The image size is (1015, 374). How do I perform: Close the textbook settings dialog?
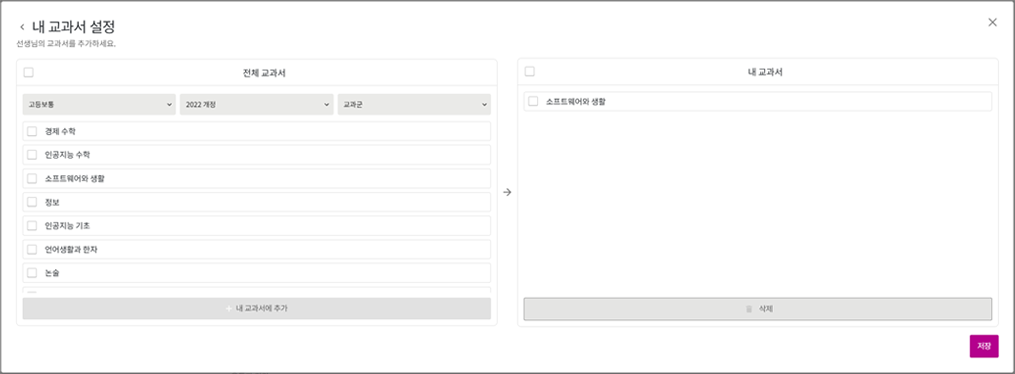992,22
